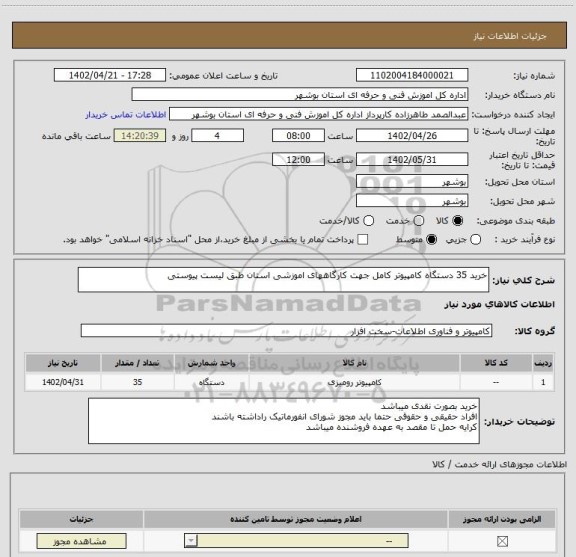Select the کالا radio button
The width and height of the screenshot is (576, 557).
coord(458,221)
